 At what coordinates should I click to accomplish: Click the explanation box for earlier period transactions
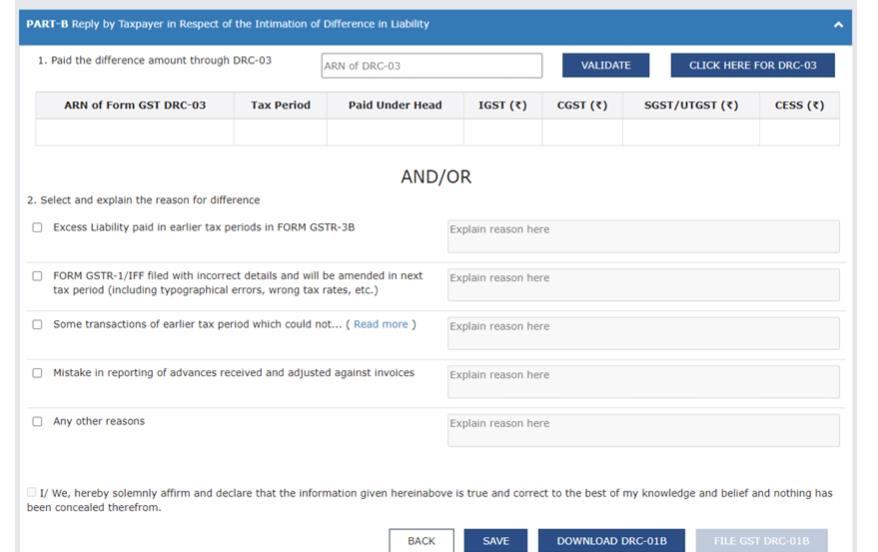pos(643,333)
